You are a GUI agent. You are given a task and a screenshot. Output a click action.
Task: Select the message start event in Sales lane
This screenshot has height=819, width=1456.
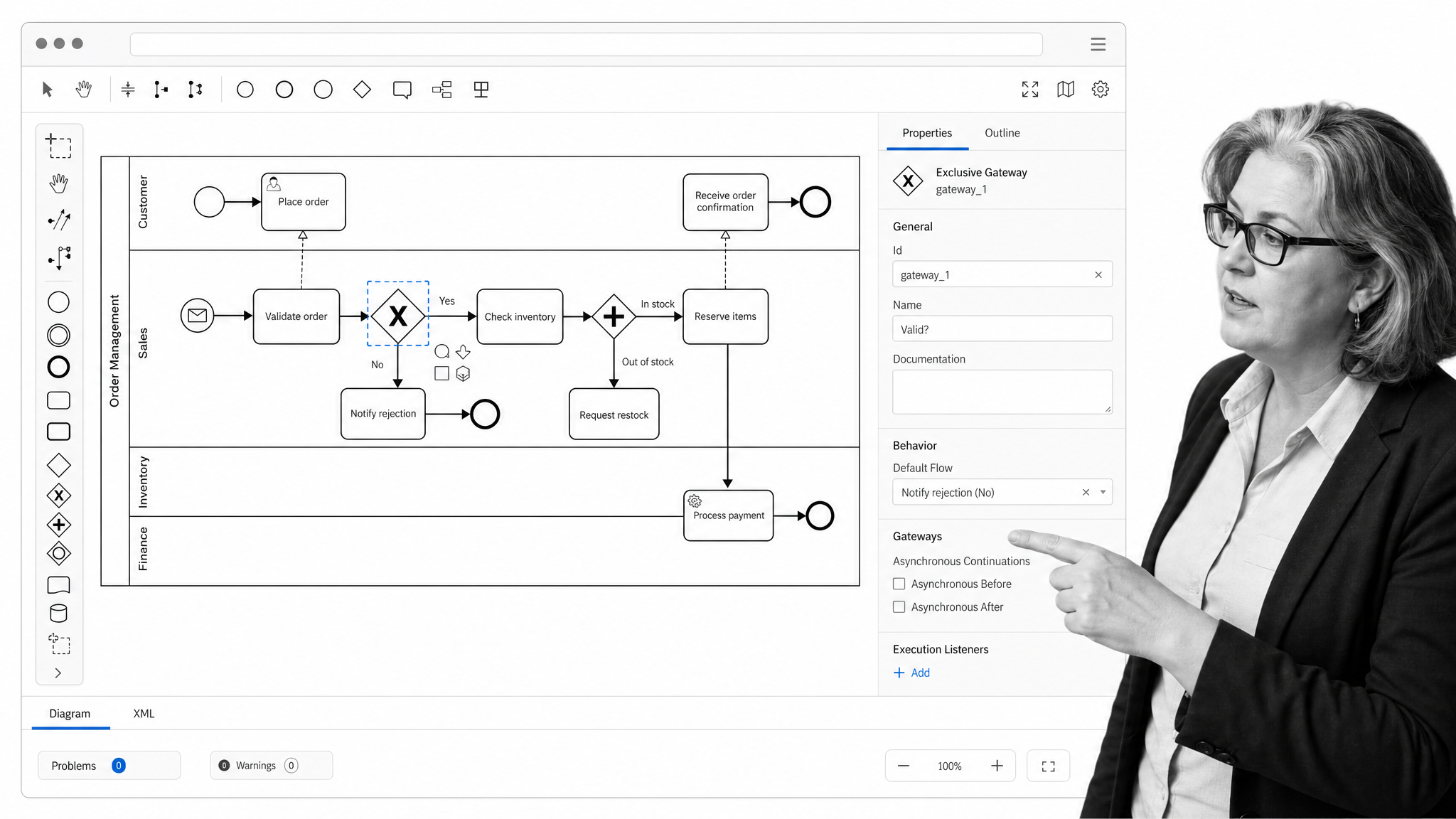[198, 316]
